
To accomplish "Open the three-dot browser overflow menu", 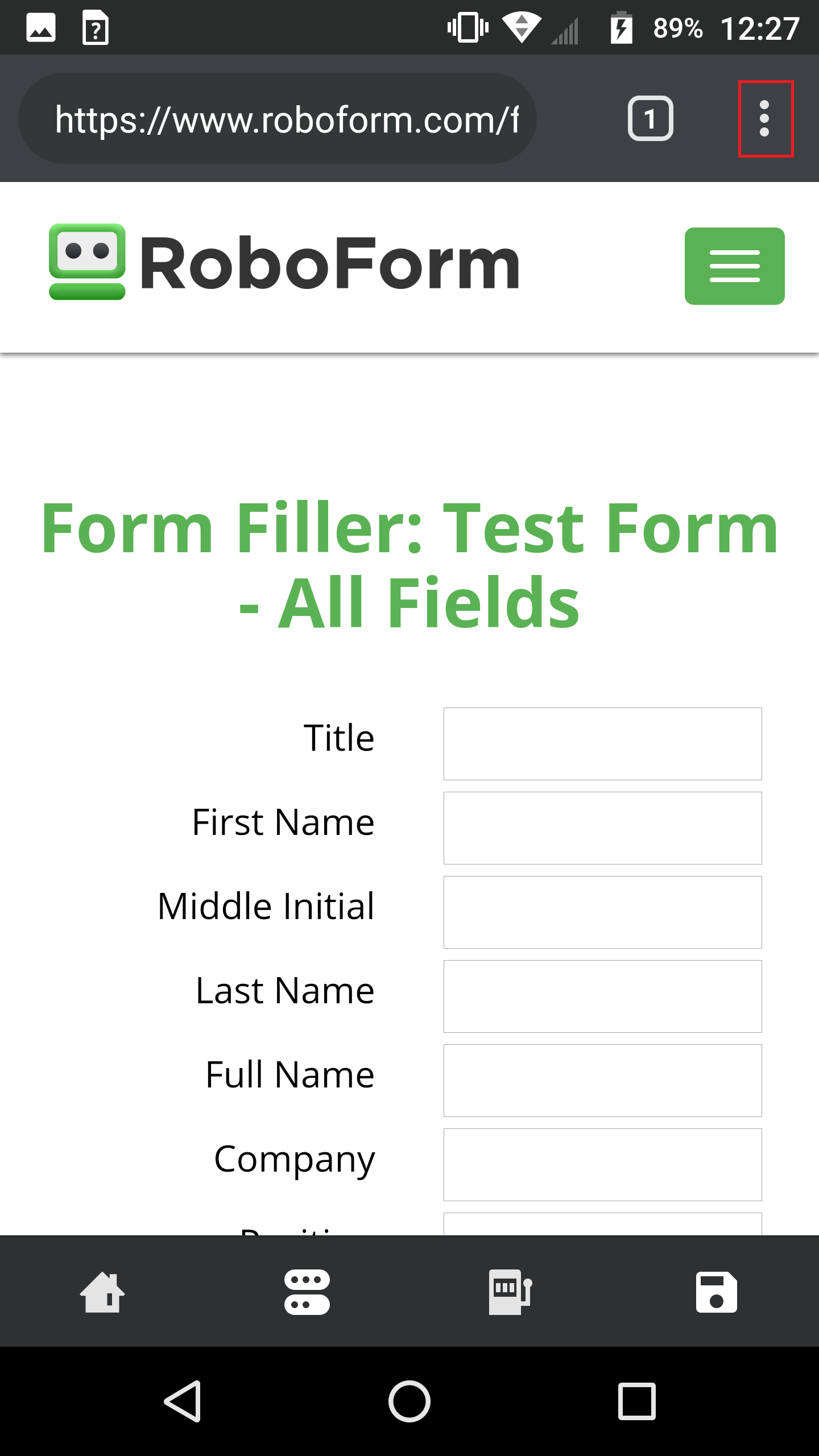I will coord(765,119).
